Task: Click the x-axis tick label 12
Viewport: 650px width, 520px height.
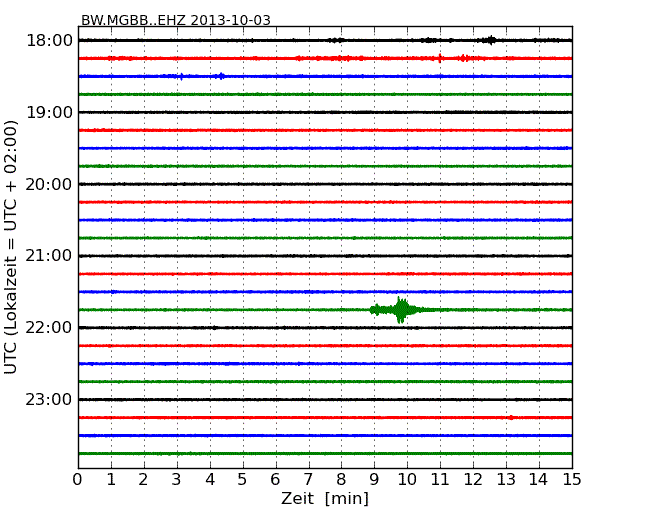Action: [473, 480]
